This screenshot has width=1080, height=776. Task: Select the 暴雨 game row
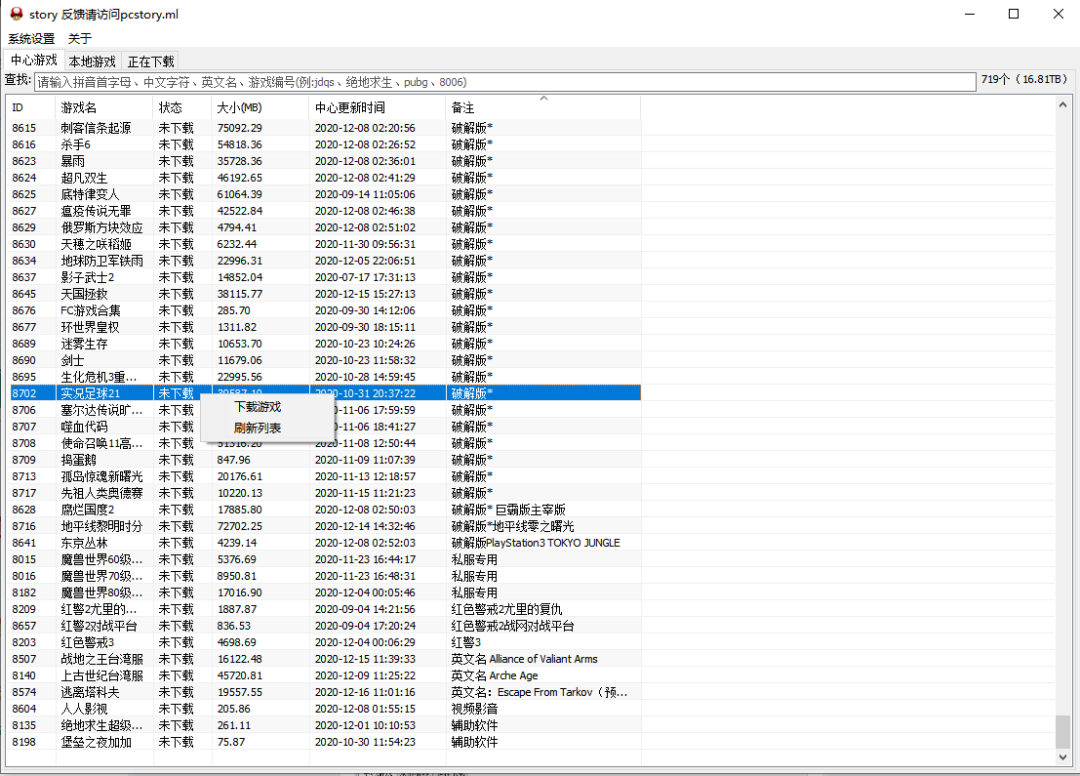click(x=324, y=160)
